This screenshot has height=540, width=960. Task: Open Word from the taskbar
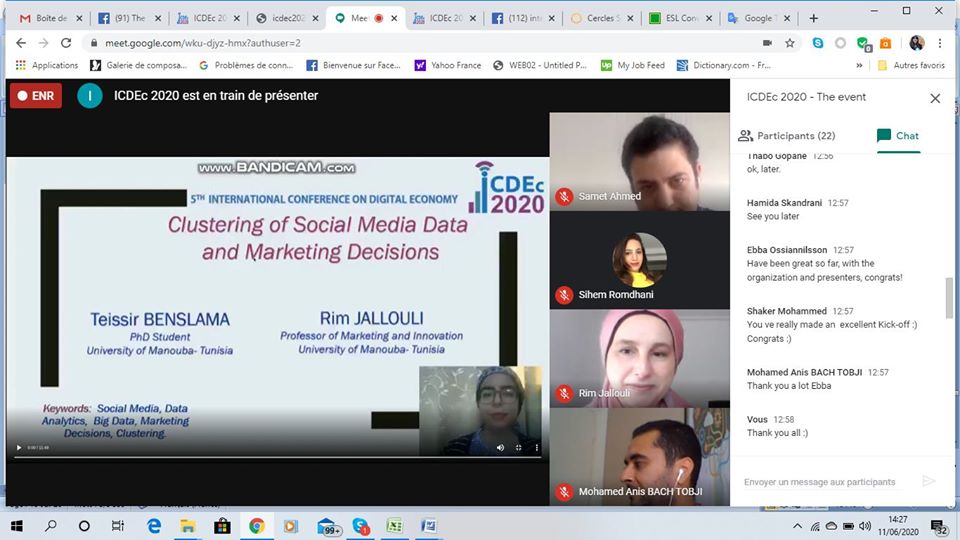pos(429,526)
